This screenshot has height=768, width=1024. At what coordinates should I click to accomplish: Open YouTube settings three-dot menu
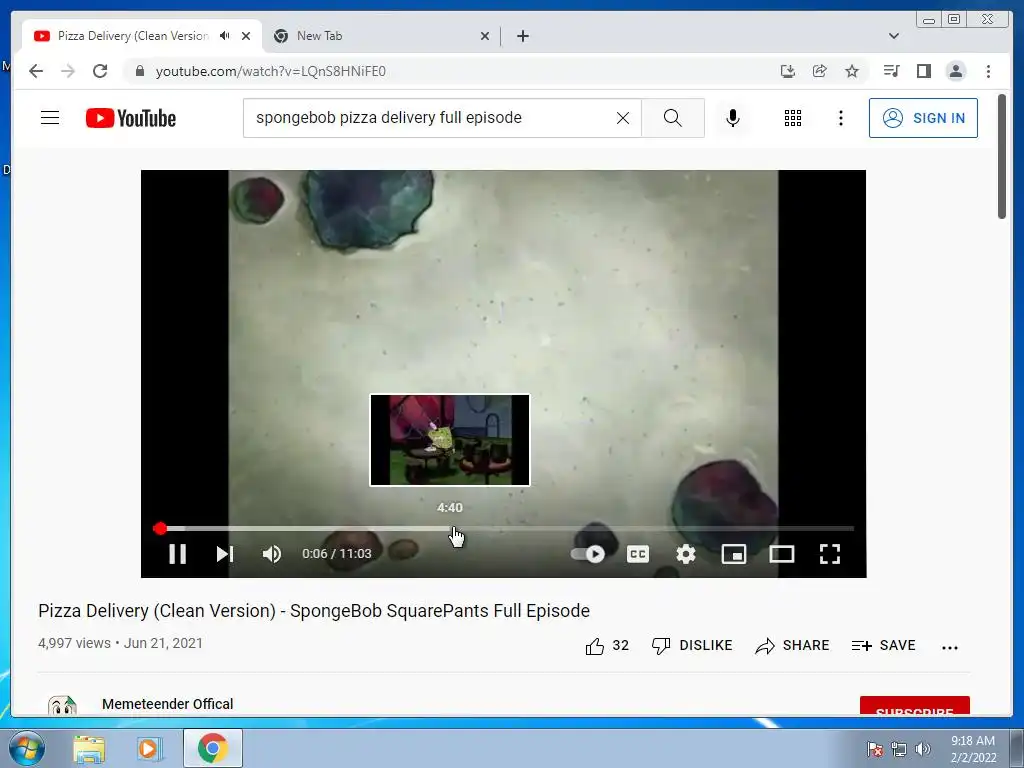[841, 118]
